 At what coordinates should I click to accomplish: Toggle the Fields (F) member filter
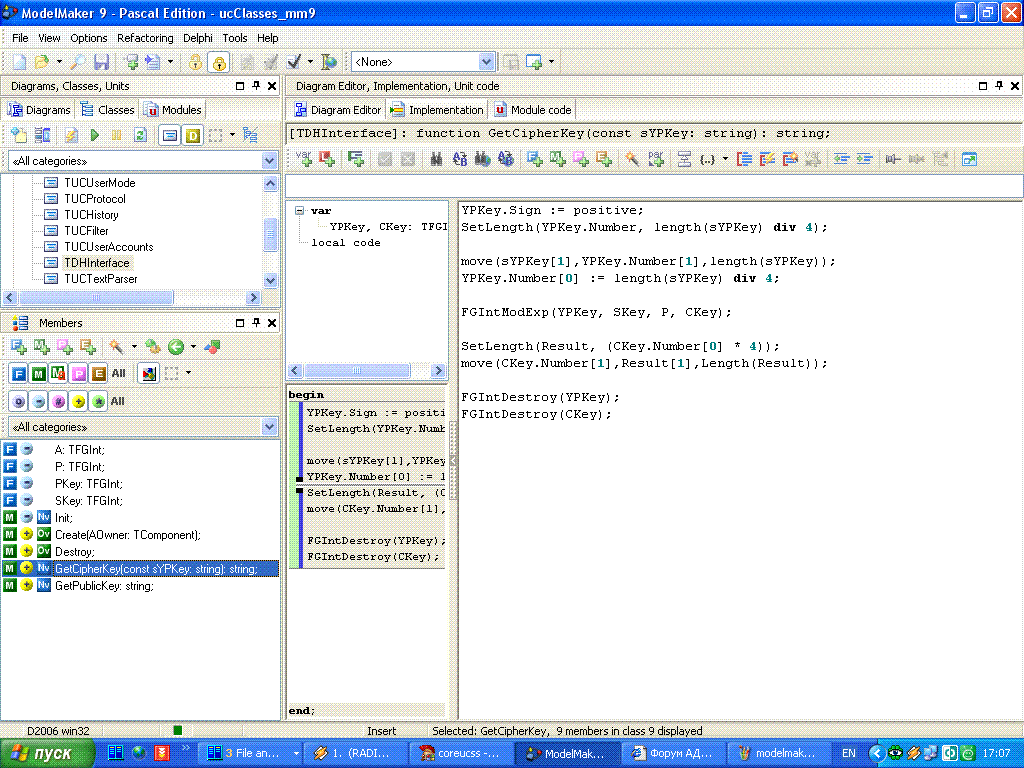[18, 374]
